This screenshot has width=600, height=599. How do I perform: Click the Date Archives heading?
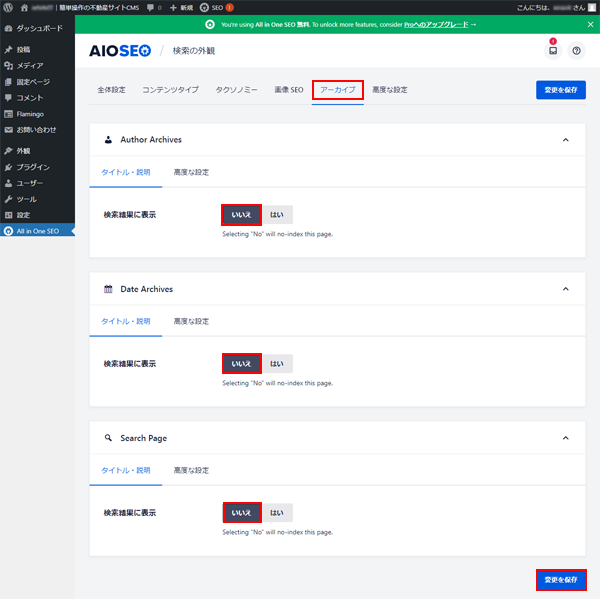[x=147, y=289]
